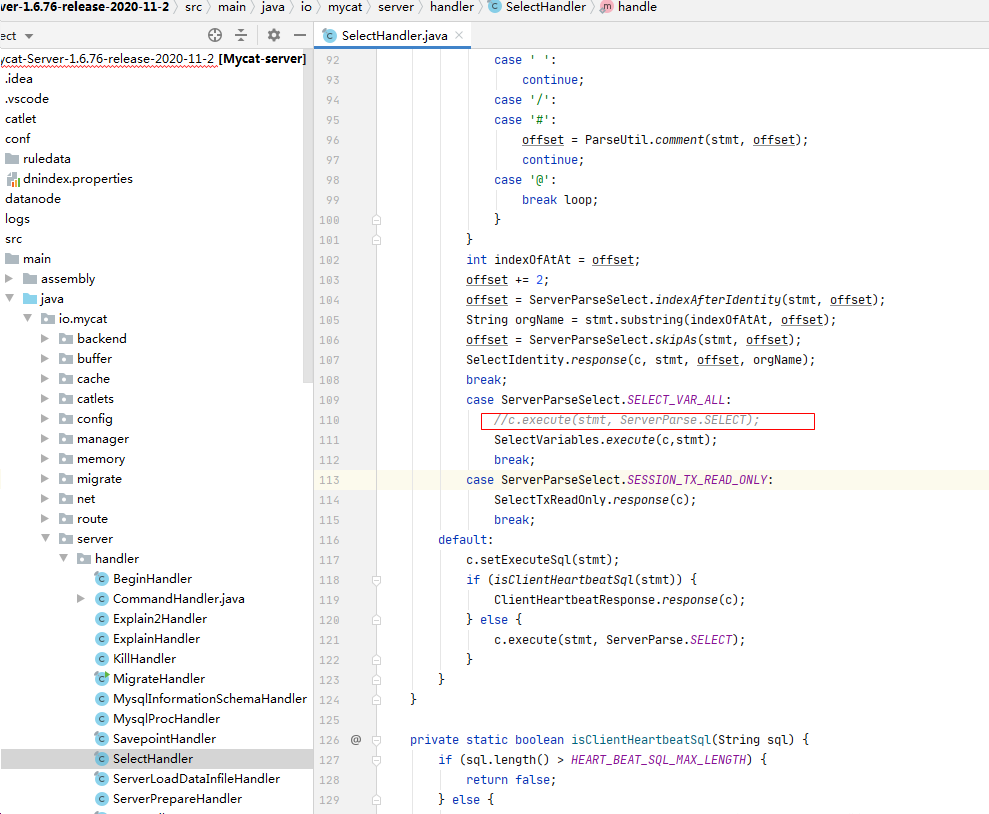Click dnindex.properties file icon
The image size is (989, 814).
(x=13, y=179)
